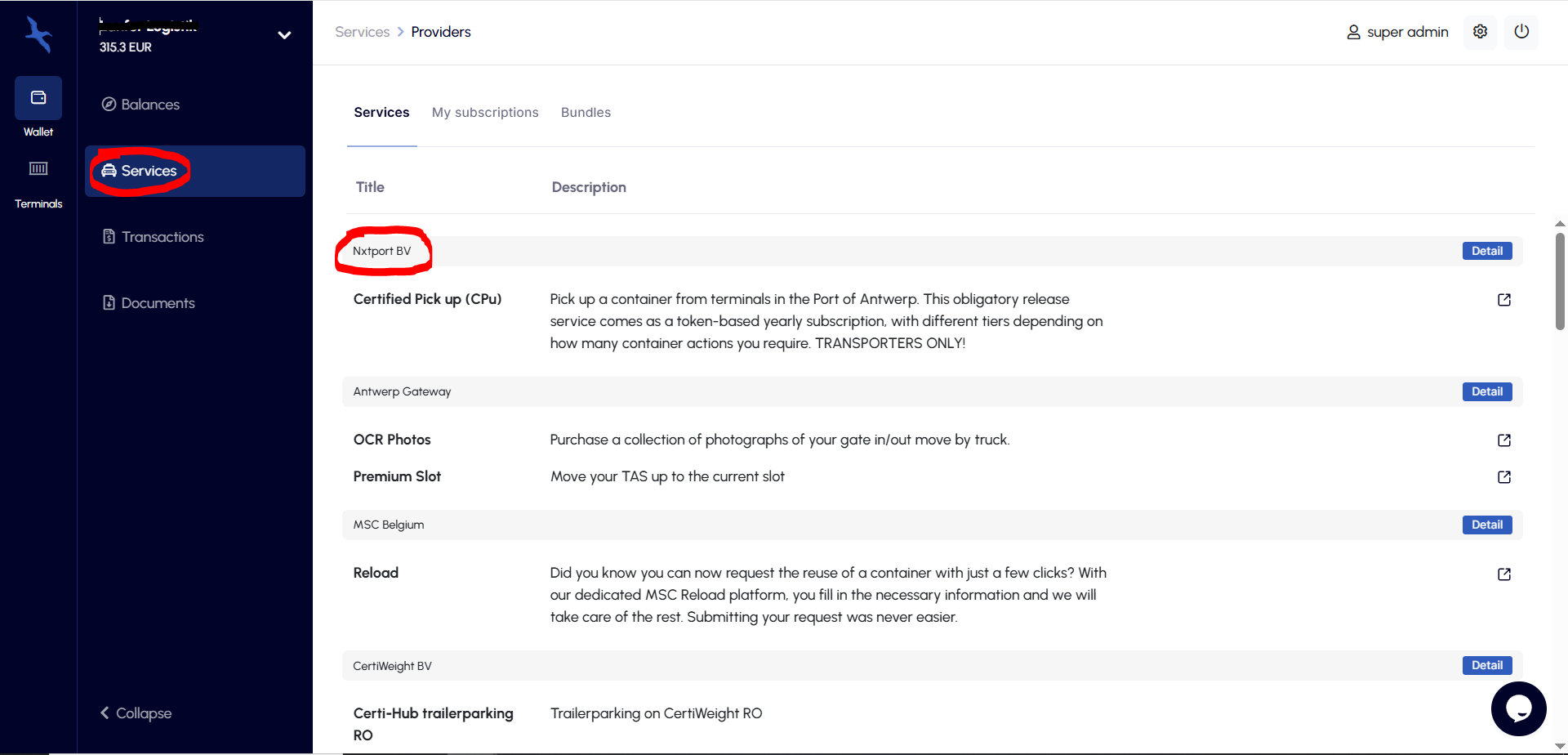1568x755 pixels.
Task: Click Detail button for Antwerp Gateway
Action: pos(1487,391)
